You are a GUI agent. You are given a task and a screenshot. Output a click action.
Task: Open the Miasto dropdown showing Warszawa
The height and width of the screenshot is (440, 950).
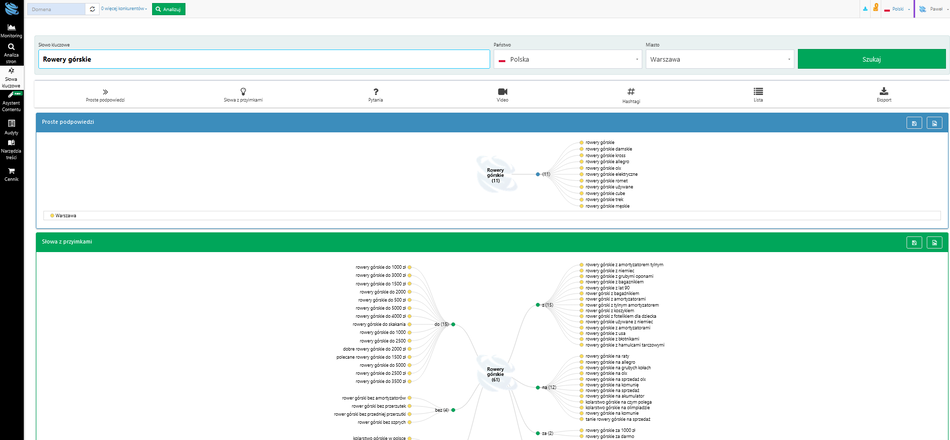pos(719,59)
